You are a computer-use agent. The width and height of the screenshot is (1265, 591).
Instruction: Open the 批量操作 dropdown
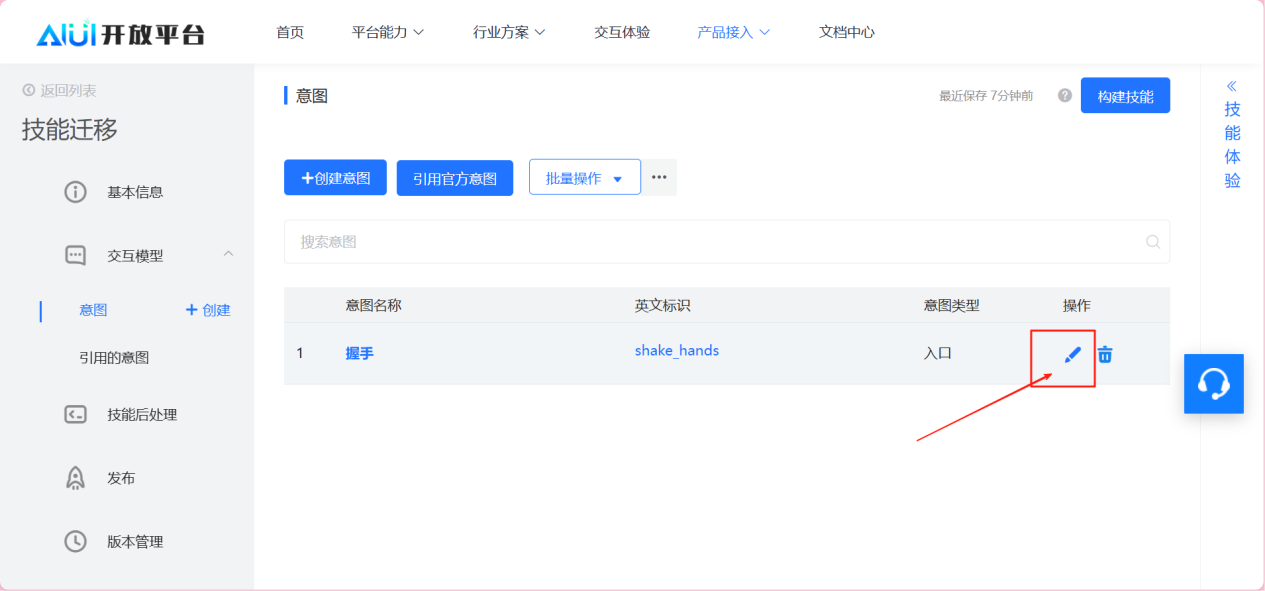(x=584, y=178)
